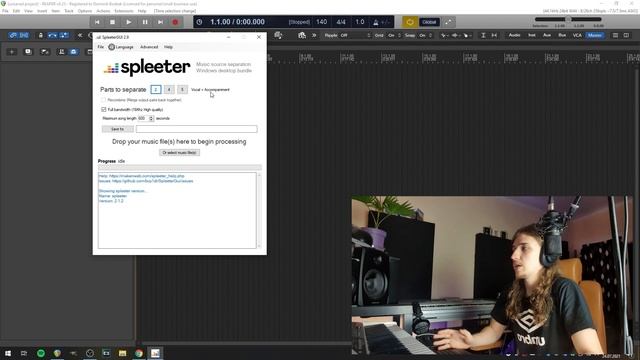
Task: Open the File menu in SpleeterGUI
Action: 100,47
